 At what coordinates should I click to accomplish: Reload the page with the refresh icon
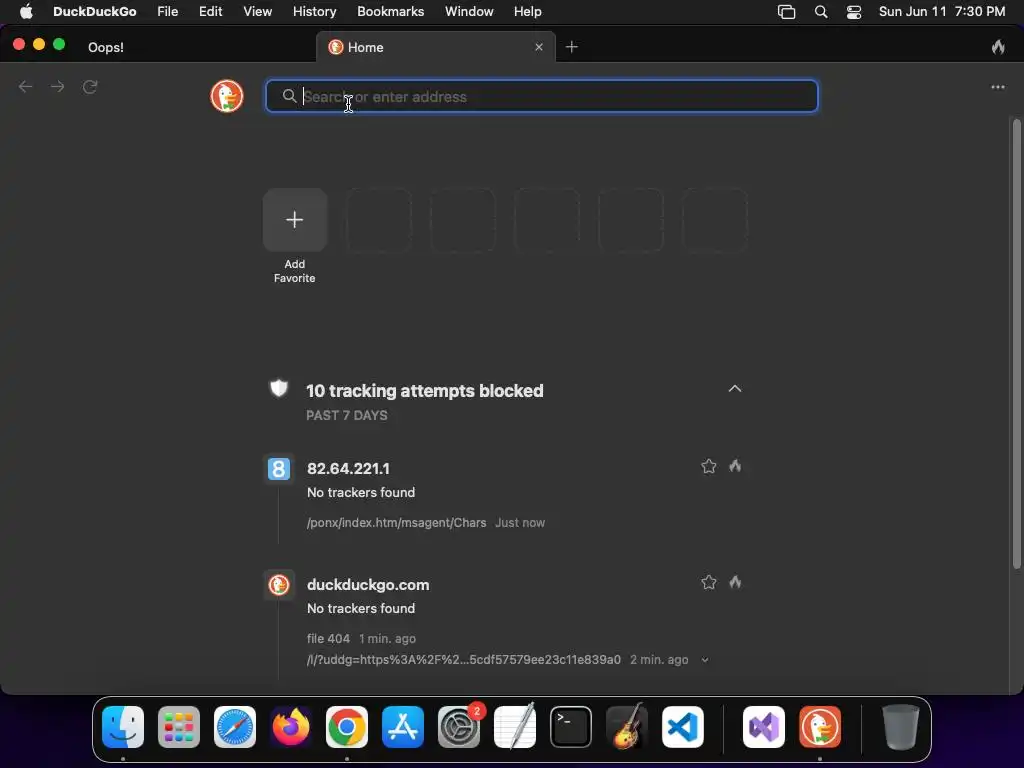(x=90, y=87)
